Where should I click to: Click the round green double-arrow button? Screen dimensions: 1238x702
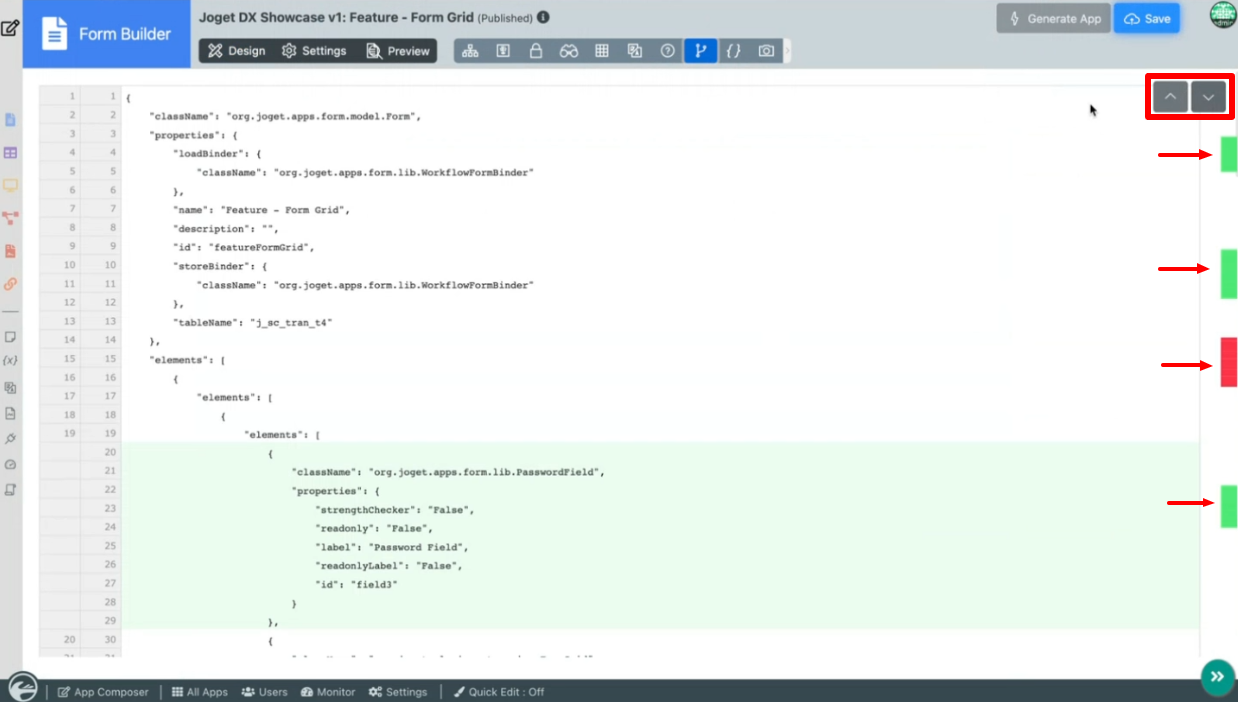click(x=1217, y=677)
